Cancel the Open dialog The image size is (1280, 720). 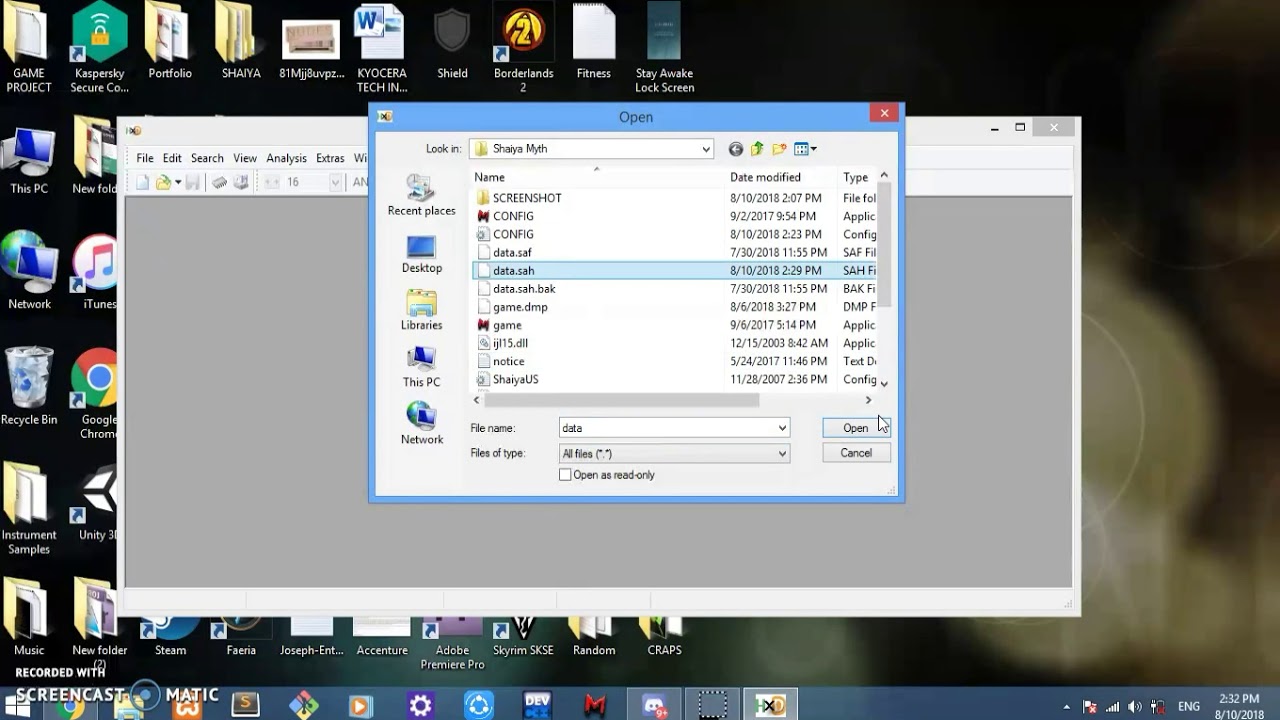click(855, 453)
